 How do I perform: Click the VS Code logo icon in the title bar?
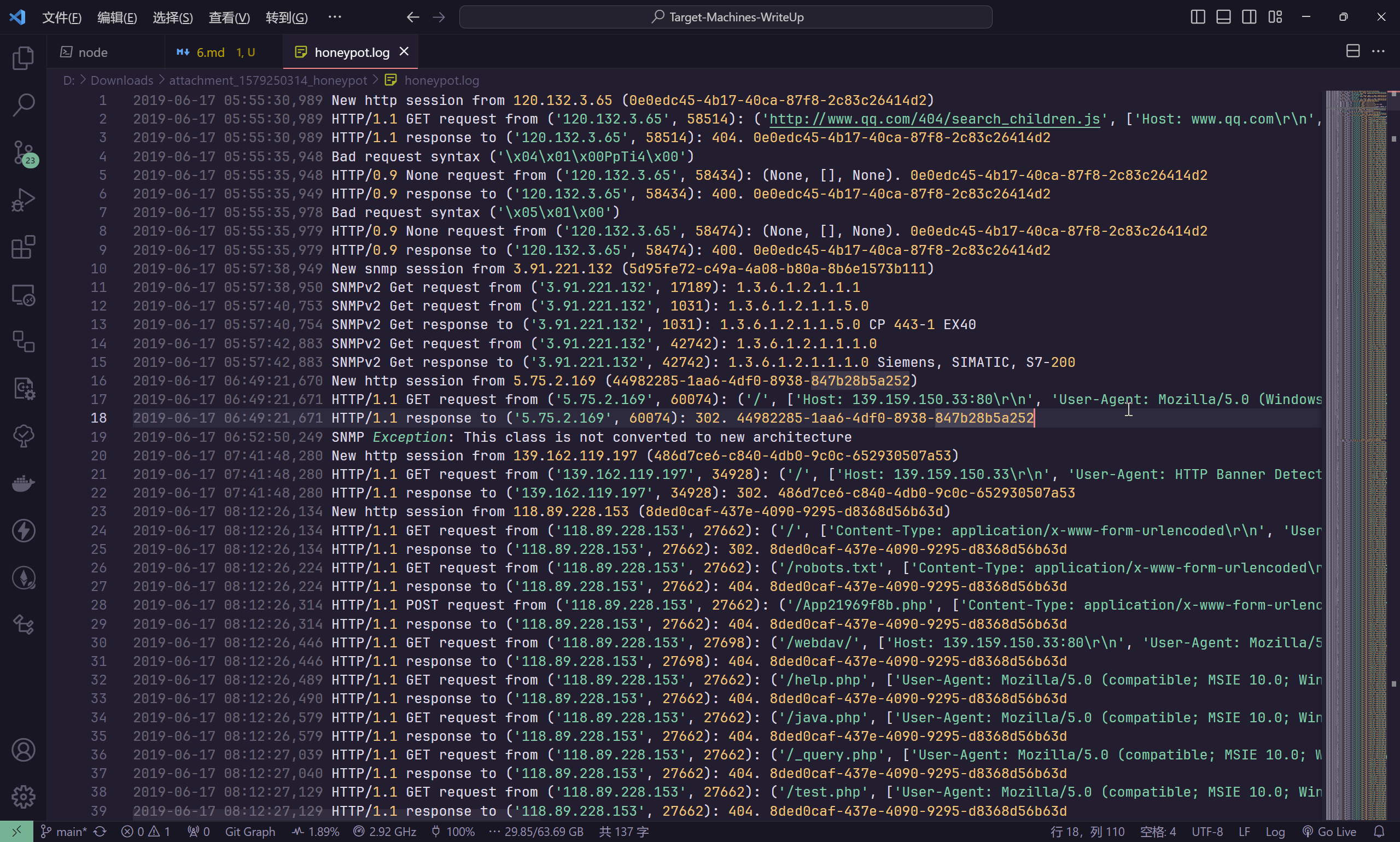click(17, 17)
